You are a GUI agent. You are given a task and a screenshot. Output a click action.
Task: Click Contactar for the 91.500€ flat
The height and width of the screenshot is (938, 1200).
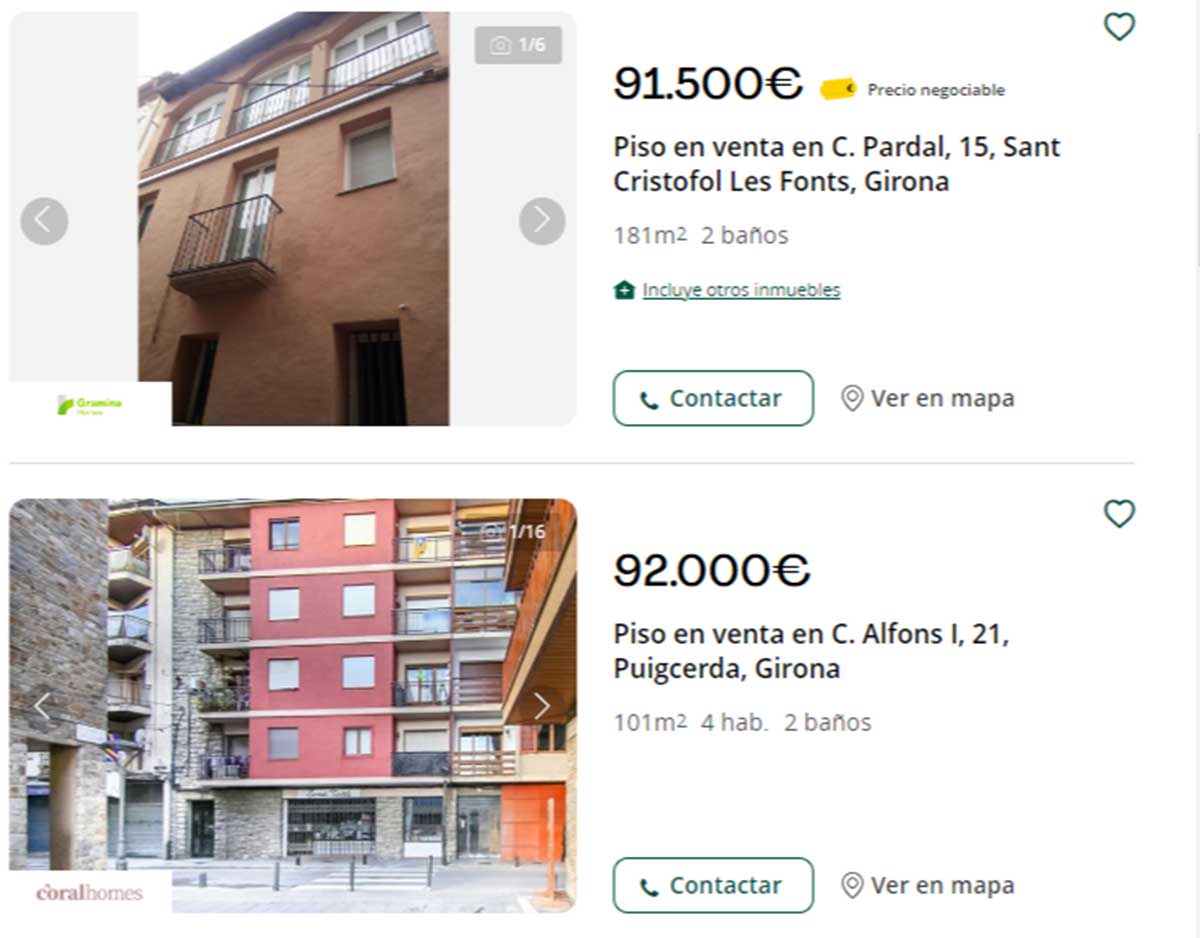tap(713, 398)
